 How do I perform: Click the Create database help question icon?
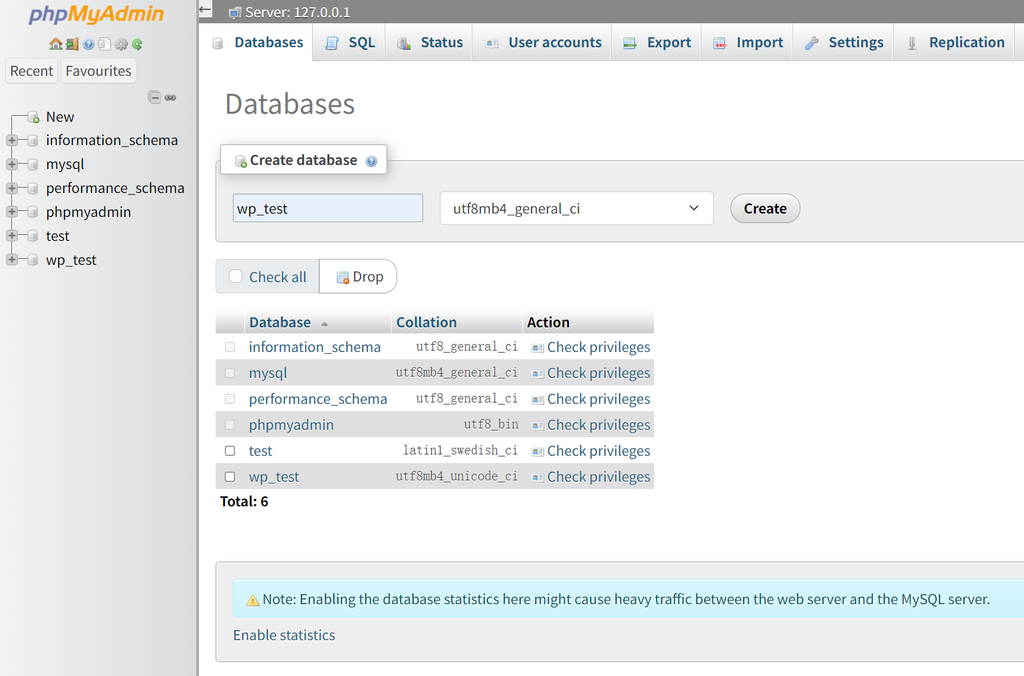[x=371, y=161]
